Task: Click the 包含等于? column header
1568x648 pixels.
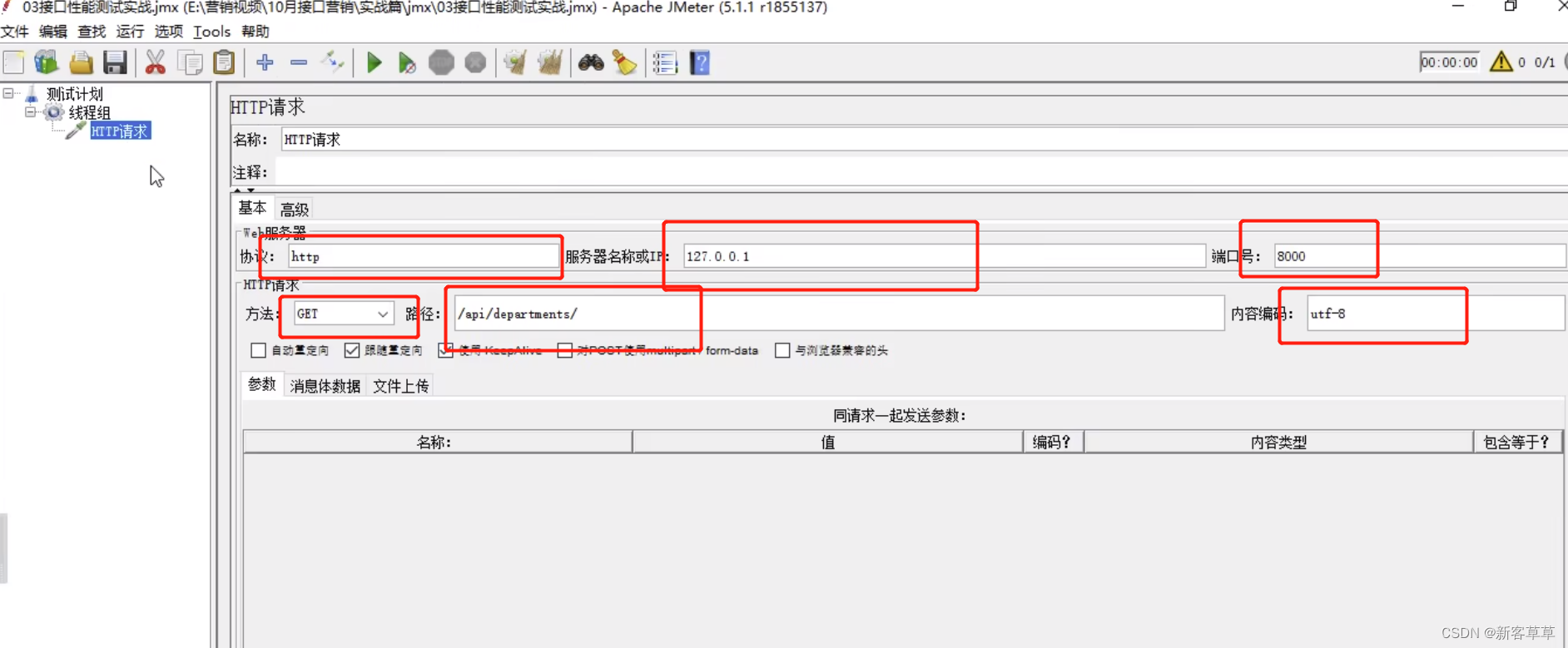Action: [x=1518, y=442]
